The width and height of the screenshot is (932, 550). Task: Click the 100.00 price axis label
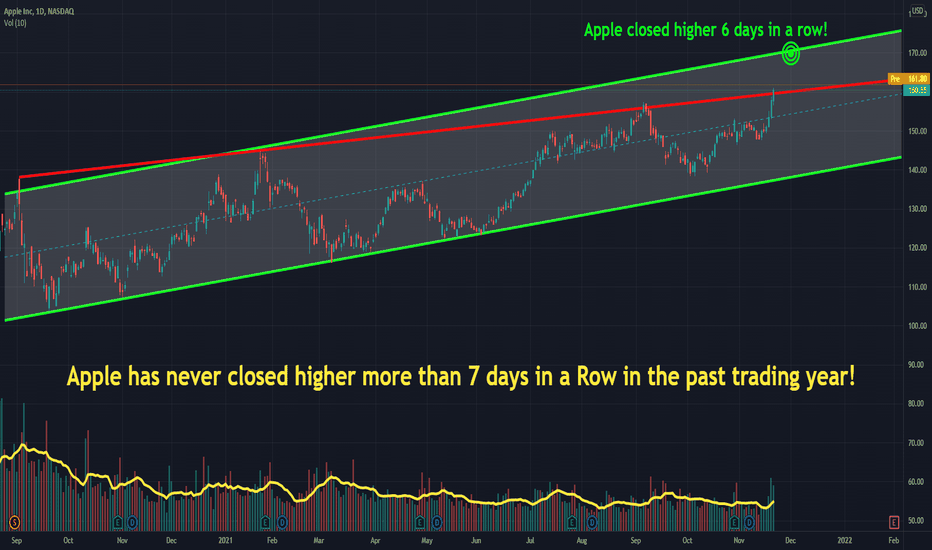917,326
